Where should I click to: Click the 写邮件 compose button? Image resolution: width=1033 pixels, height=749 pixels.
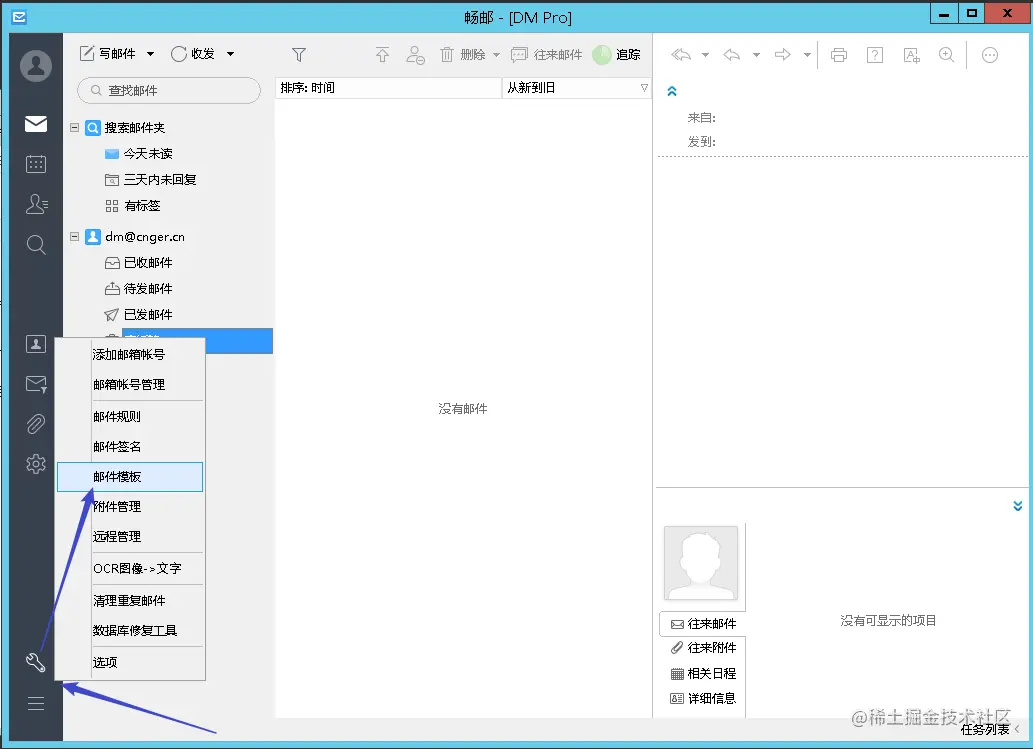pos(108,54)
